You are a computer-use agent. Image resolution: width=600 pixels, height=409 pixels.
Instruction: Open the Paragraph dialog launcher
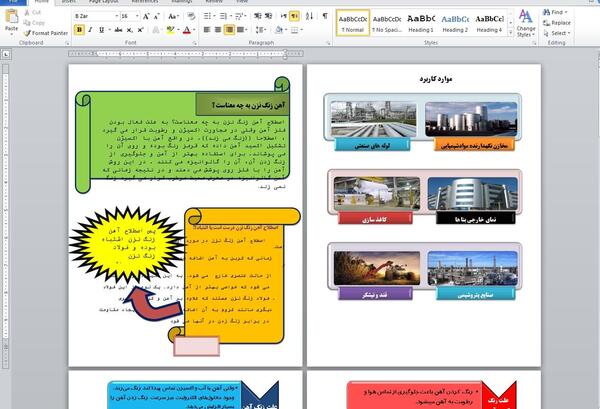(329, 43)
